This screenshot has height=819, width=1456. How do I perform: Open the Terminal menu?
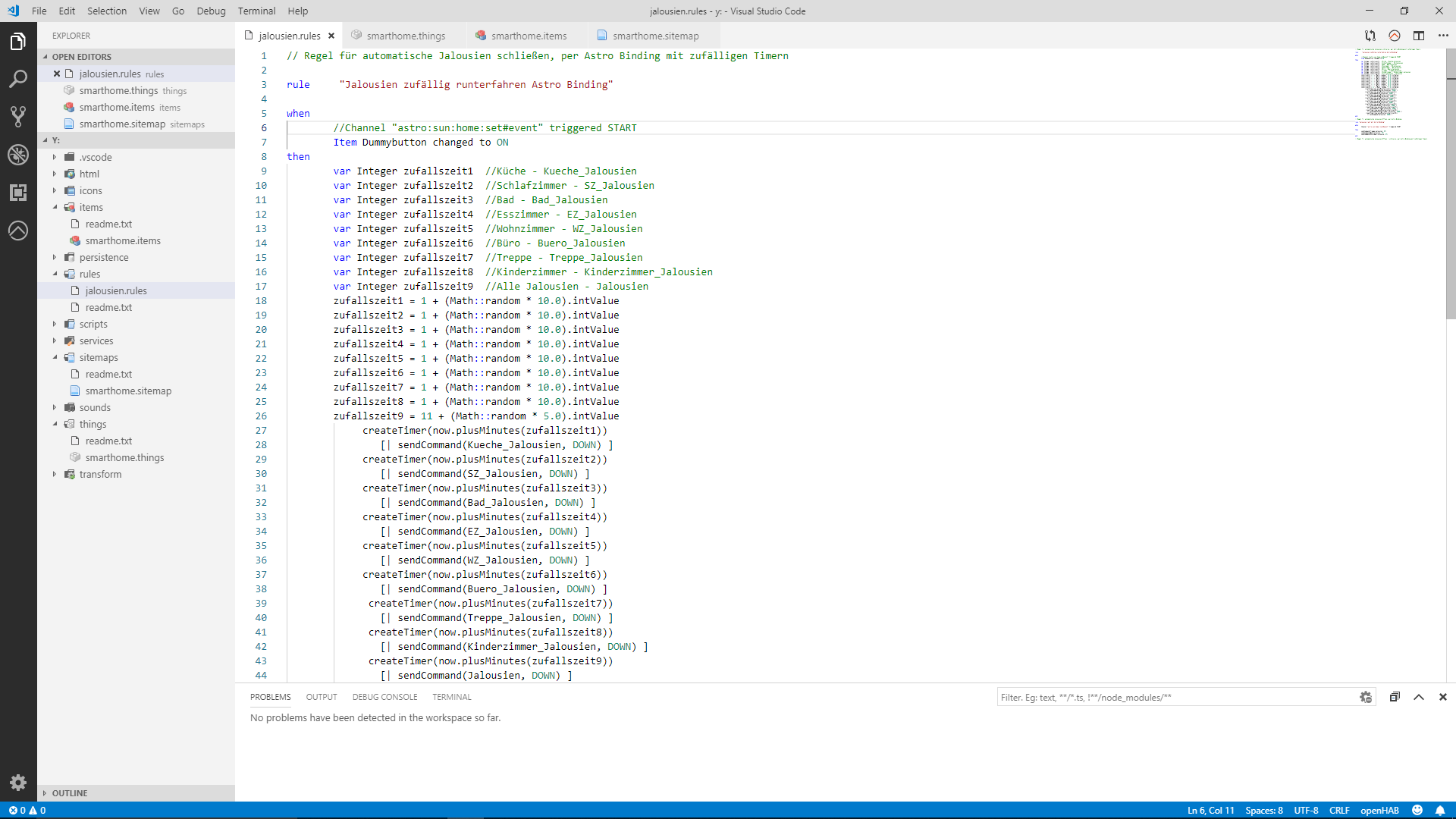(x=256, y=11)
